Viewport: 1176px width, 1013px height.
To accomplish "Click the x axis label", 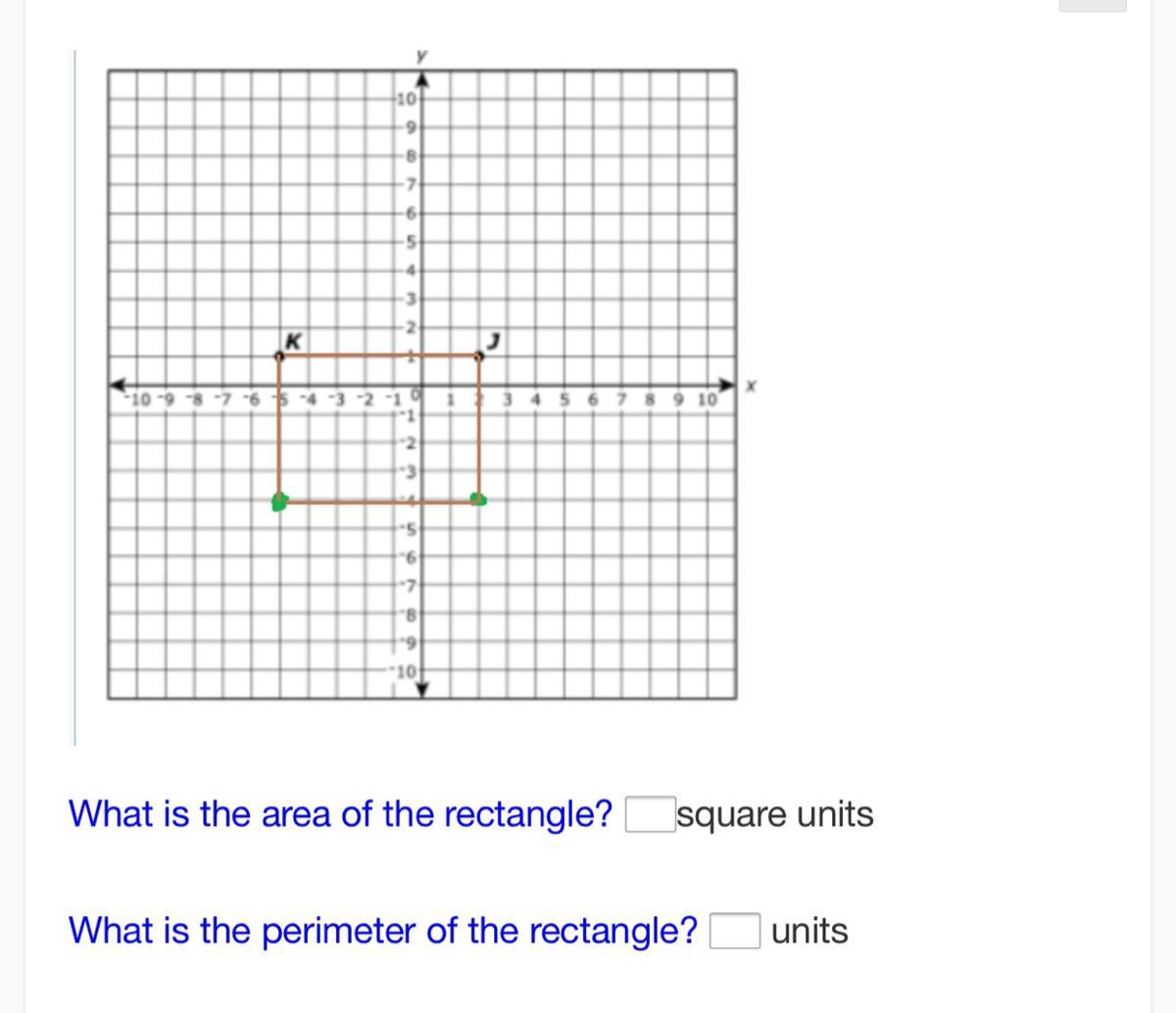I will coord(752,388).
